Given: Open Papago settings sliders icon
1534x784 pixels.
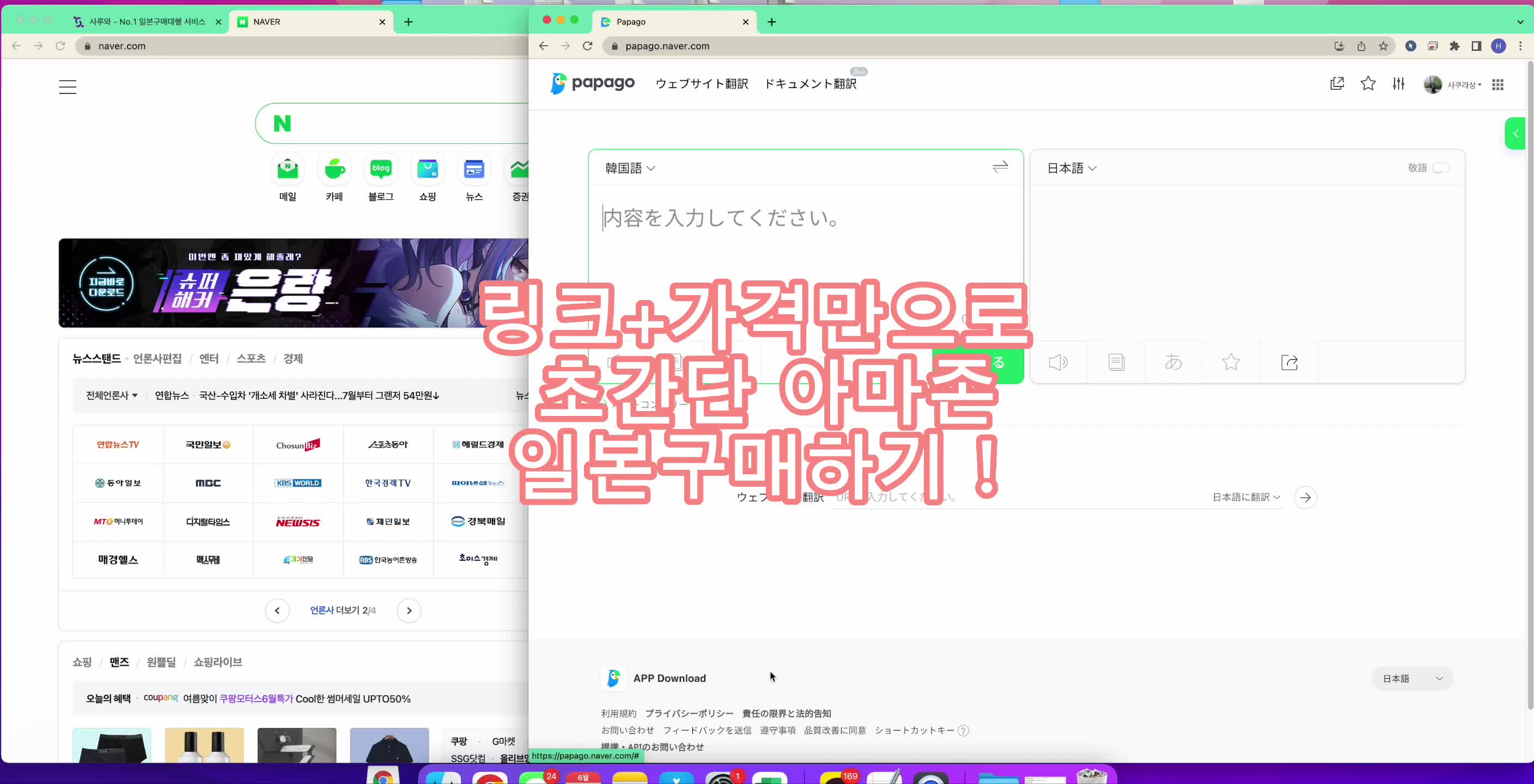Looking at the screenshot, I should (x=1398, y=84).
